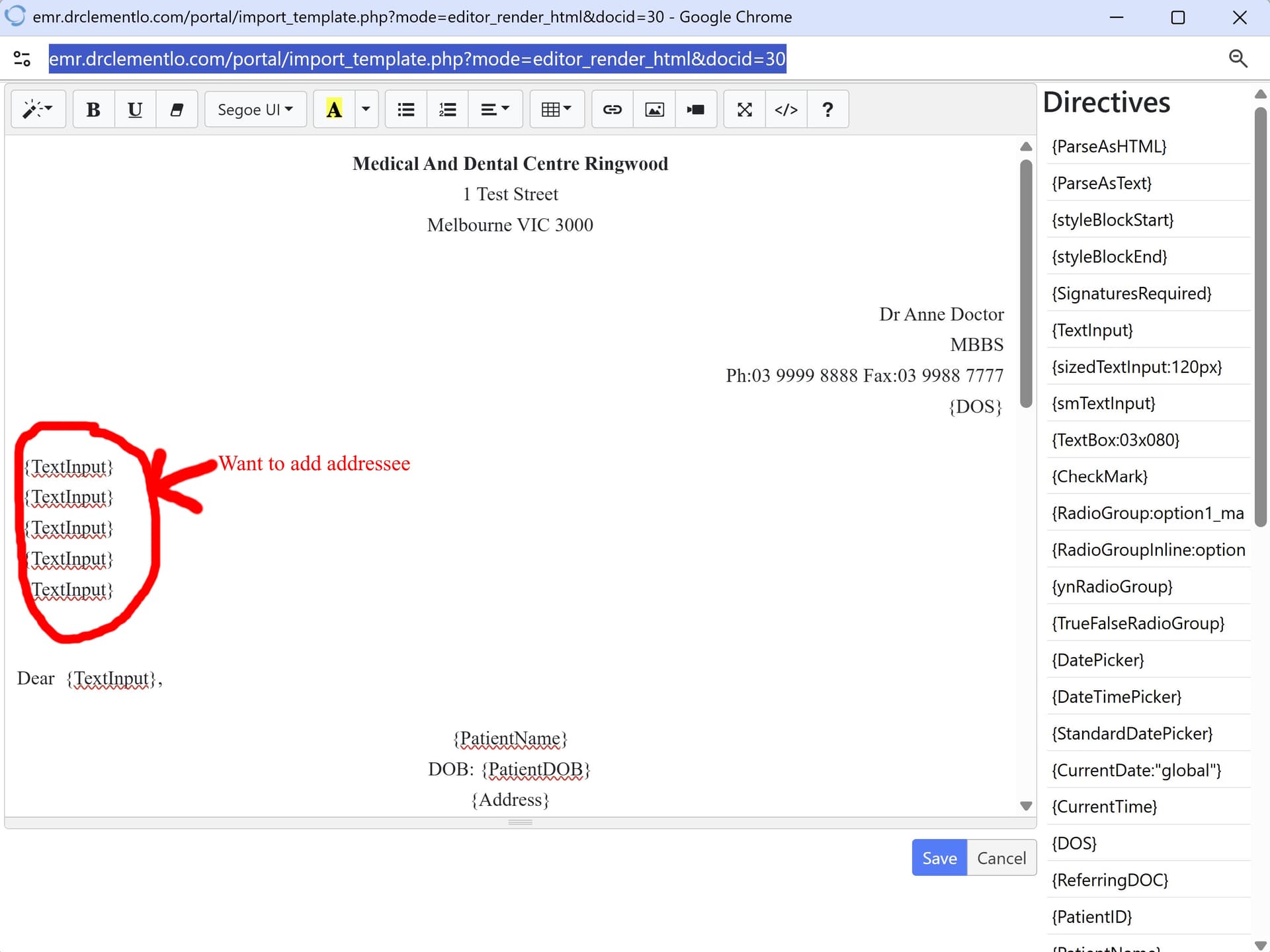Image resolution: width=1270 pixels, height=952 pixels.
Task: Select the {DatePicker} directive
Action: click(x=1148, y=660)
